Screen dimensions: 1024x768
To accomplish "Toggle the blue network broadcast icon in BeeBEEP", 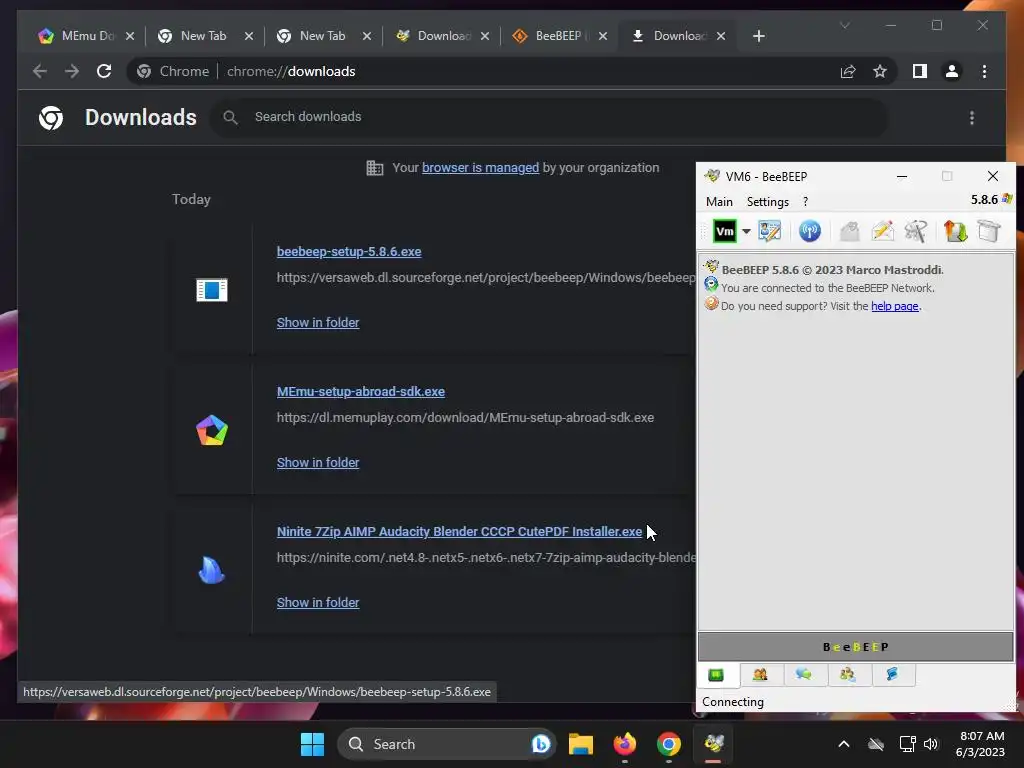I will pos(810,231).
